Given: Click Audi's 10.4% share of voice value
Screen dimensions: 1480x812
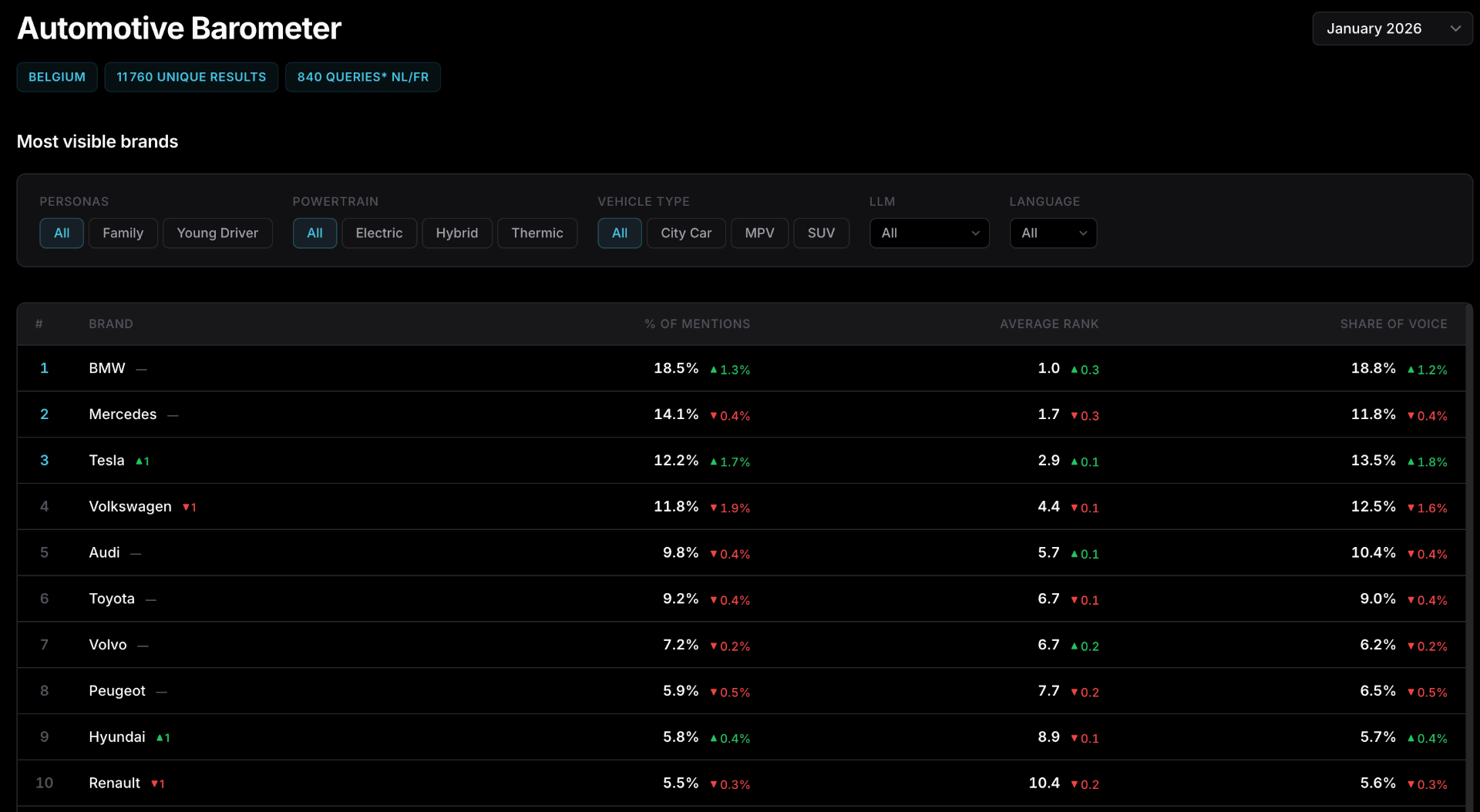Looking at the screenshot, I should (1373, 552).
